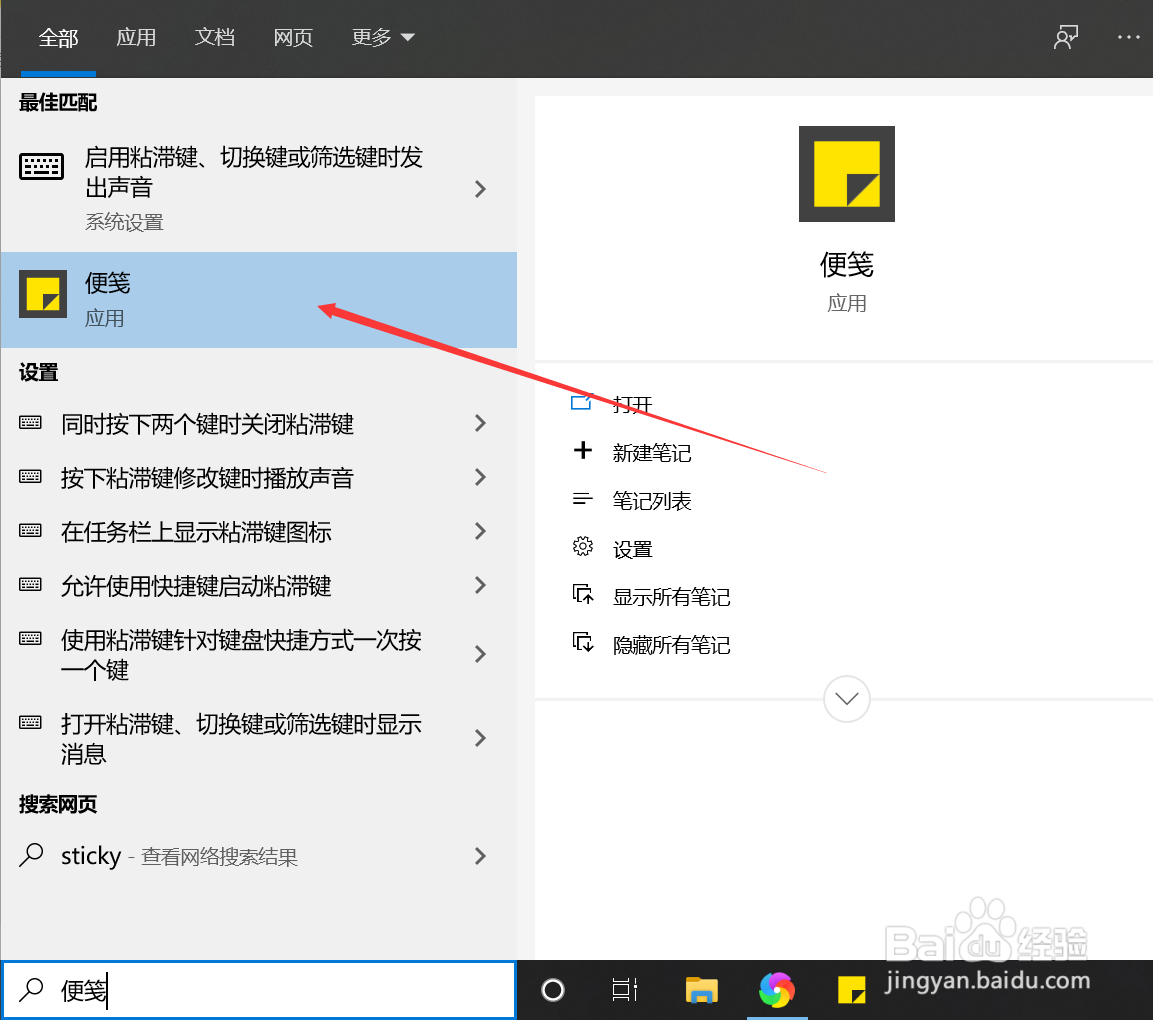
Task: Click the large yellow 便笺 app tile
Action: click(846, 173)
